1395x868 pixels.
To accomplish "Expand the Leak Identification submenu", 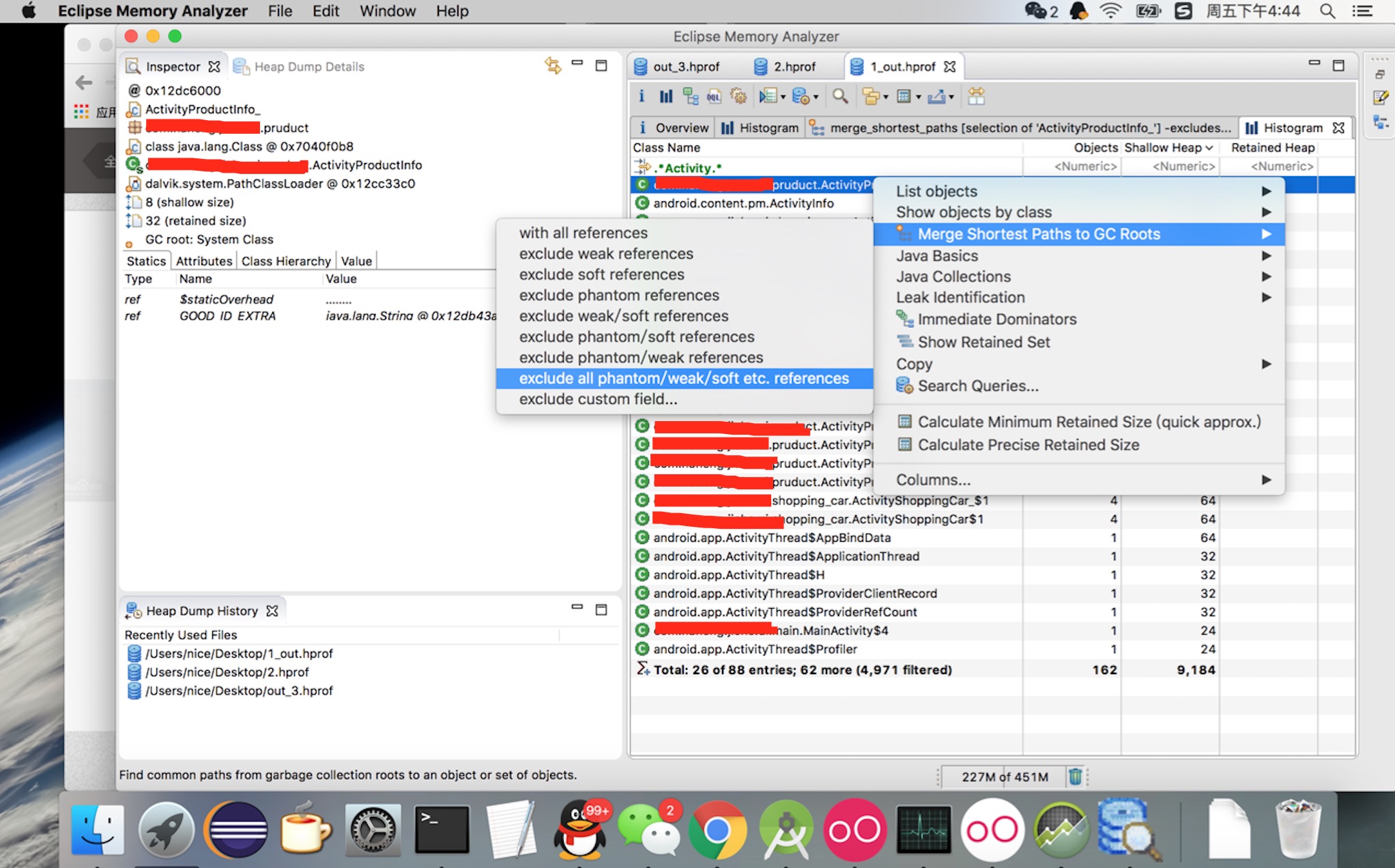I will pyautogui.click(x=1079, y=298).
